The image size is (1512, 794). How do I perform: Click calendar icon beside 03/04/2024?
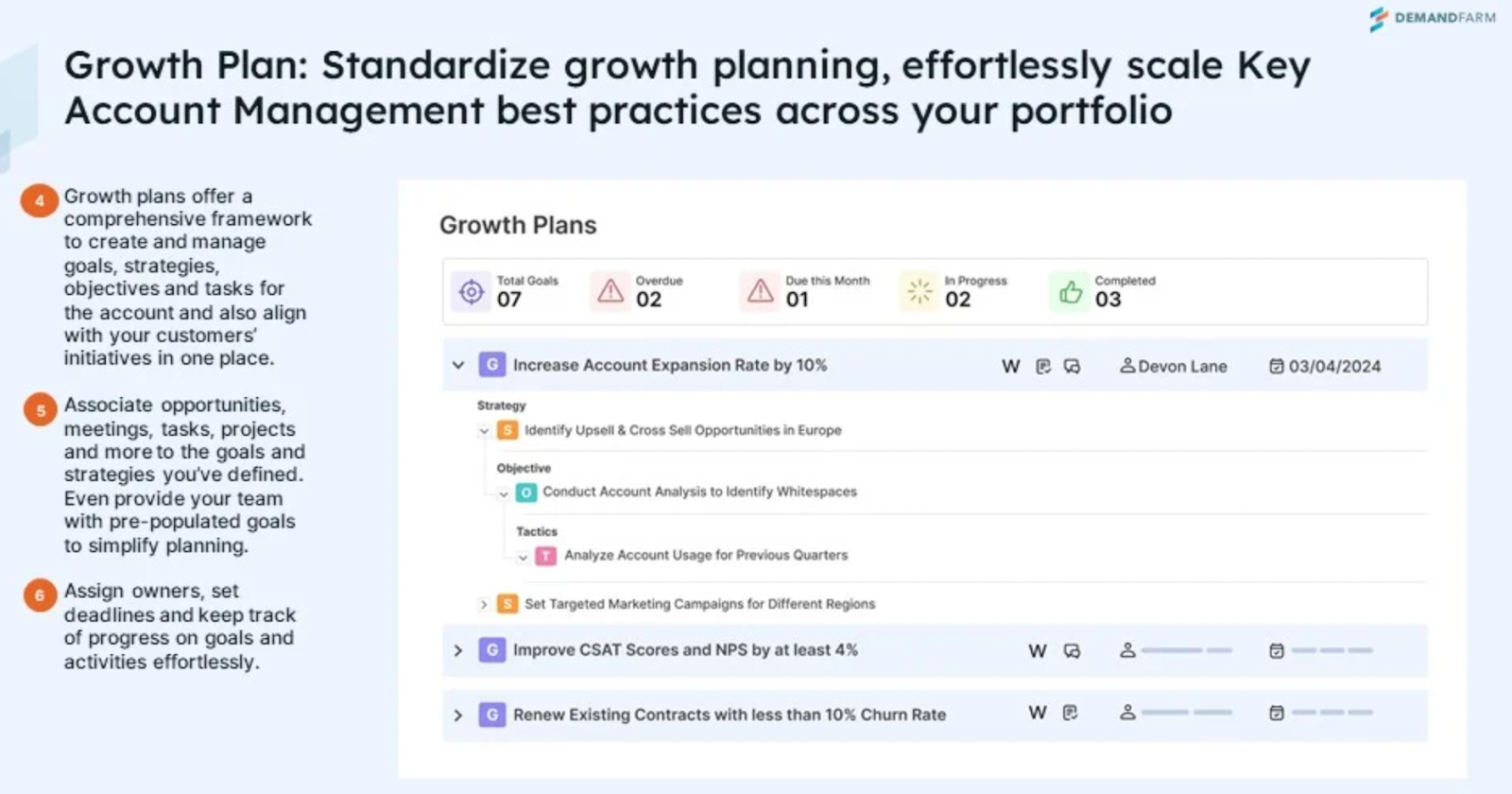1276,366
